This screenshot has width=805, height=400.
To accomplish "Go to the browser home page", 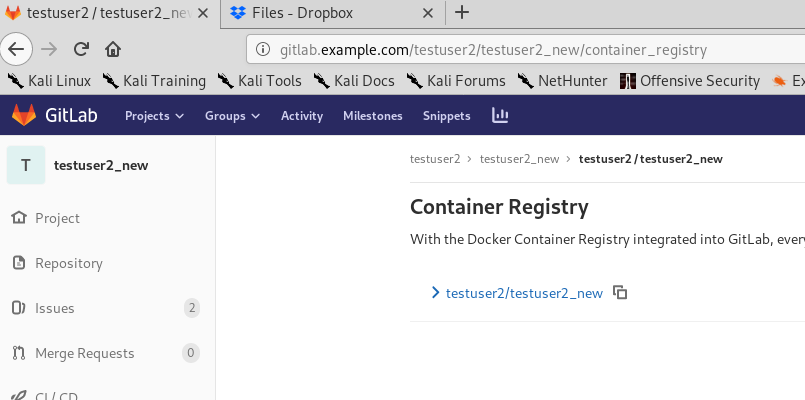I will [x=113, y=49].
